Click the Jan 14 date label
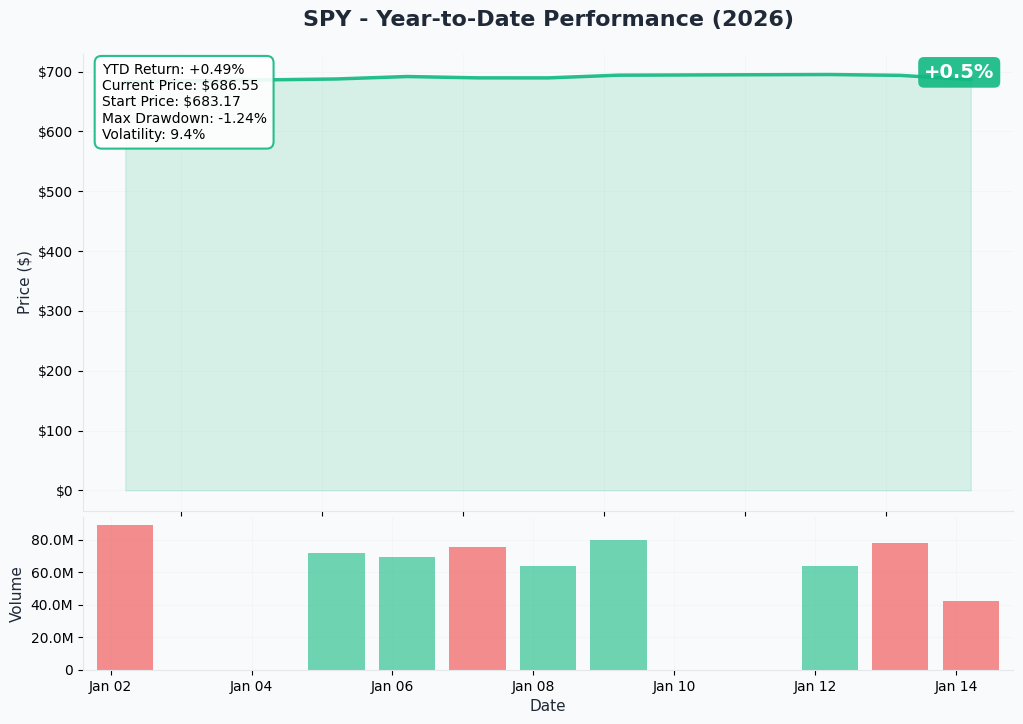This screenshot has height=724, width=1023. click(x=955, y=686)
